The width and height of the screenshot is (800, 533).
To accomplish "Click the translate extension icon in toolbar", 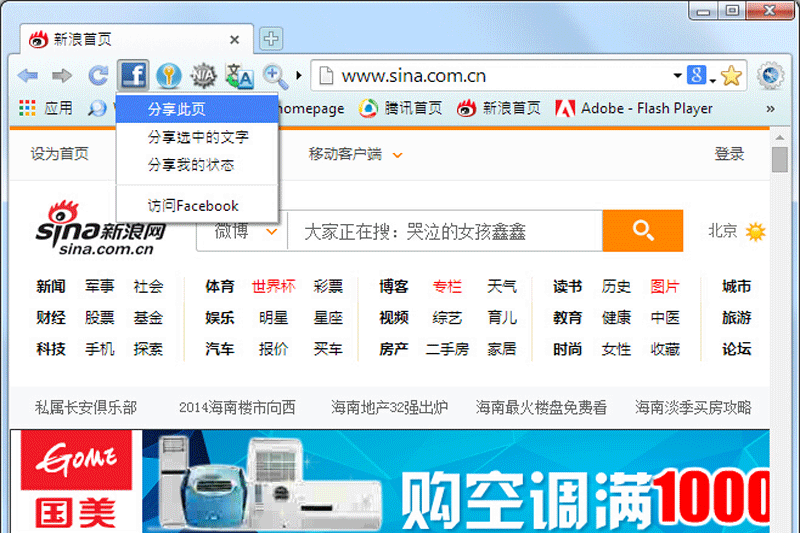I will click(x=239, y=75).
